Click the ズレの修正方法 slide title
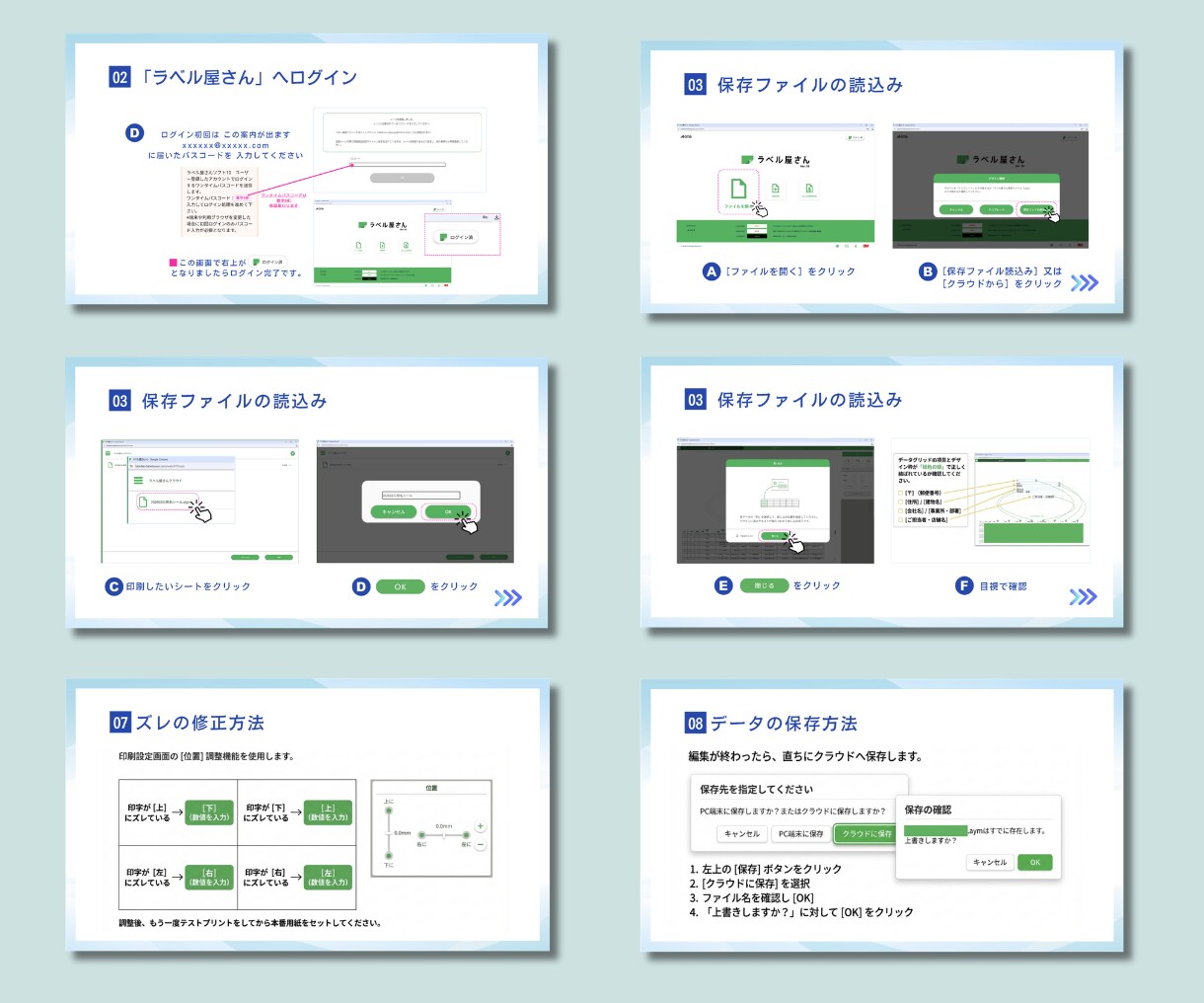Image resolution: width=1204 pixels, height=1003 pixels. (200, 723)
